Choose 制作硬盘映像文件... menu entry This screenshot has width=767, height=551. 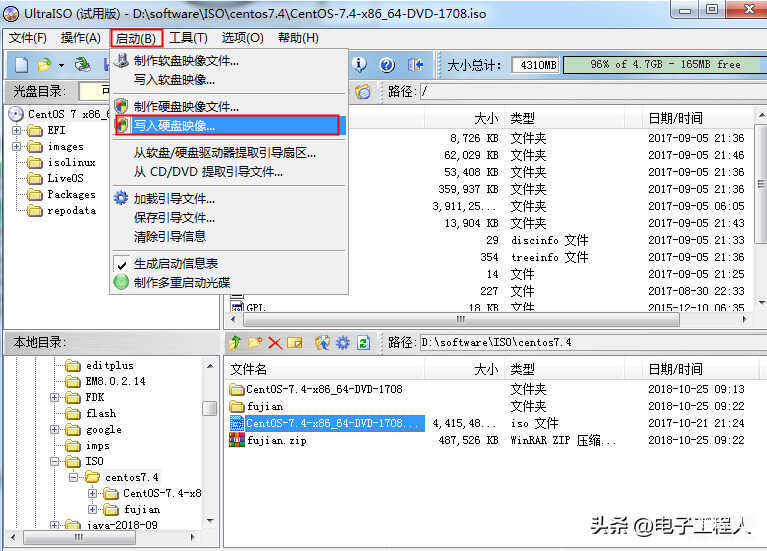click(x=227, y=106)
